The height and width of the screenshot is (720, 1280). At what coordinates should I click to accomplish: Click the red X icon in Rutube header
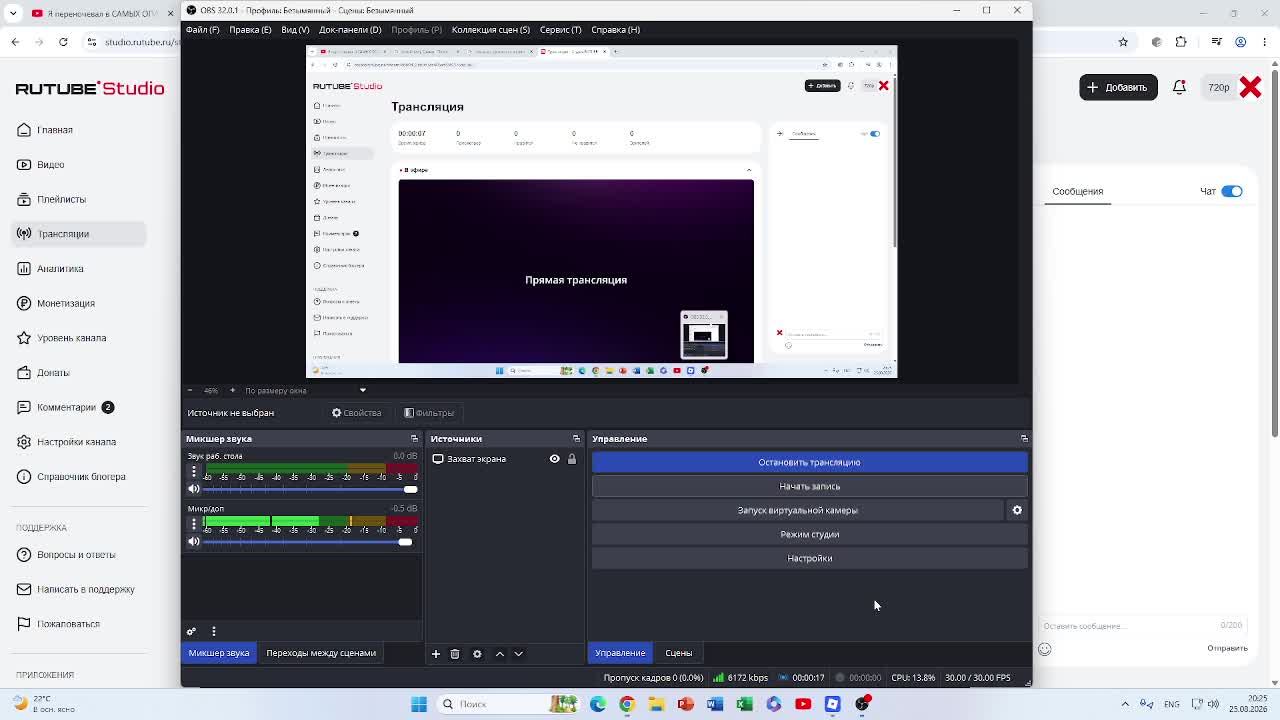point(1250,87)
